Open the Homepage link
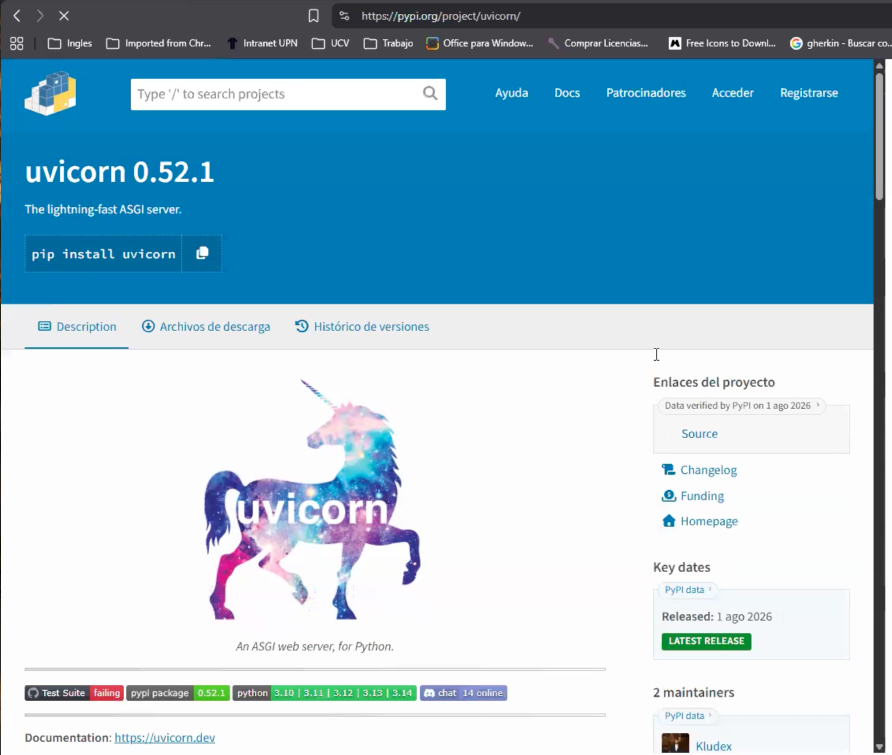Image resolution: width=892 pixels, height=755 pixels. click(709, 521)
